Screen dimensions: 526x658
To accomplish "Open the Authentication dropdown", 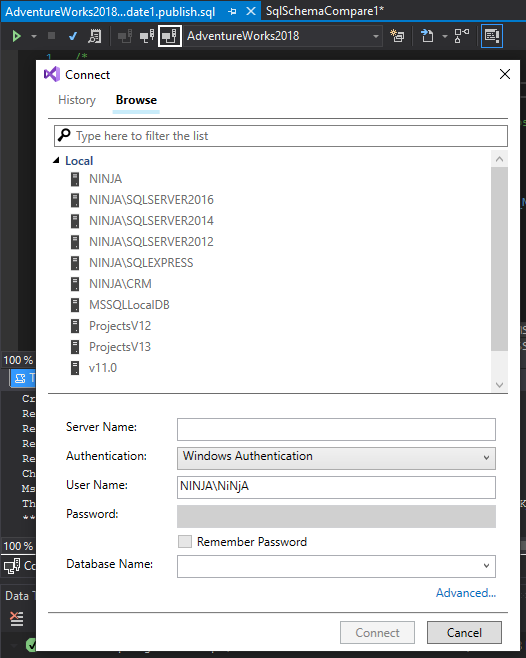I will [x=336, y=458].
